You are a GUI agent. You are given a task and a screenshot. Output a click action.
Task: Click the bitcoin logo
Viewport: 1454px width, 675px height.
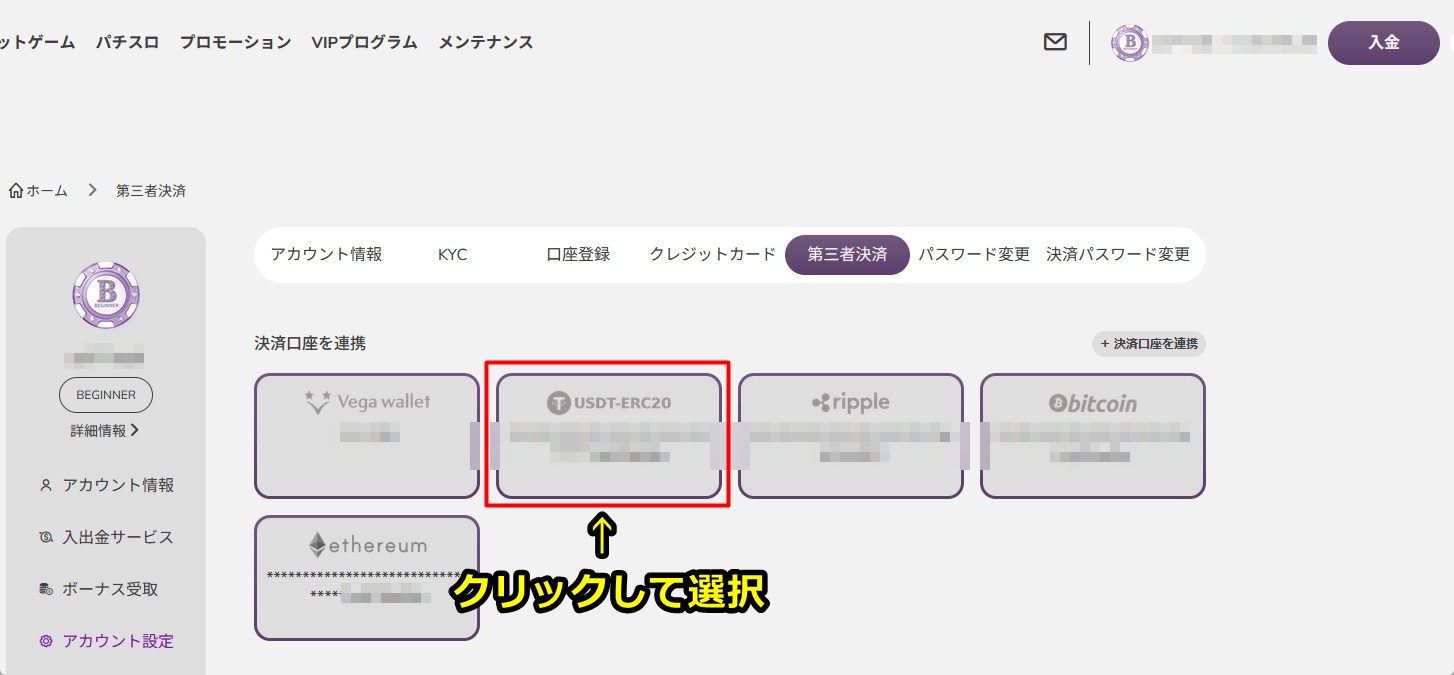[1093, 403]
